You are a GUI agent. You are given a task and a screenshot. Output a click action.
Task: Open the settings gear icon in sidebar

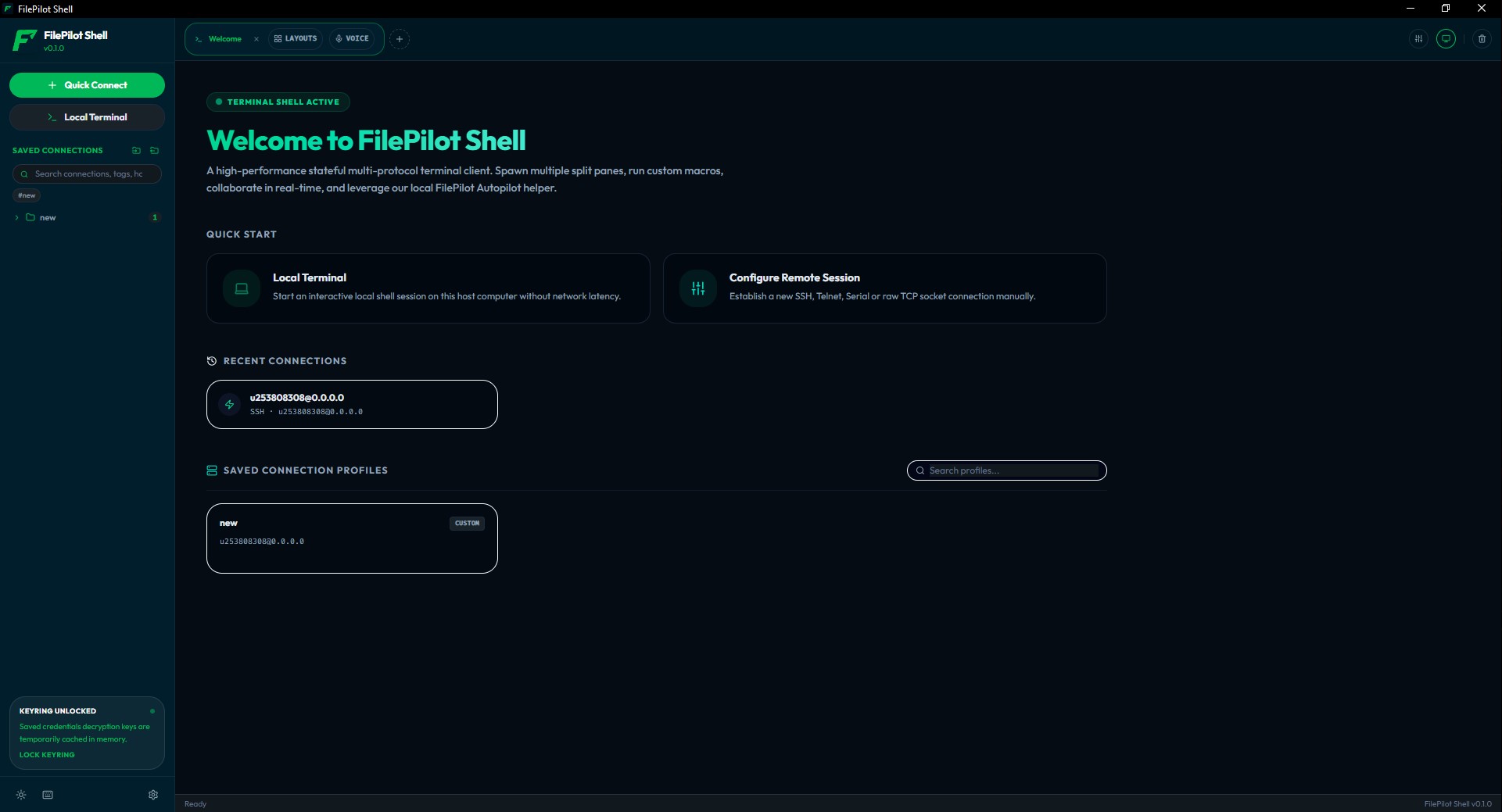point(153,795)
